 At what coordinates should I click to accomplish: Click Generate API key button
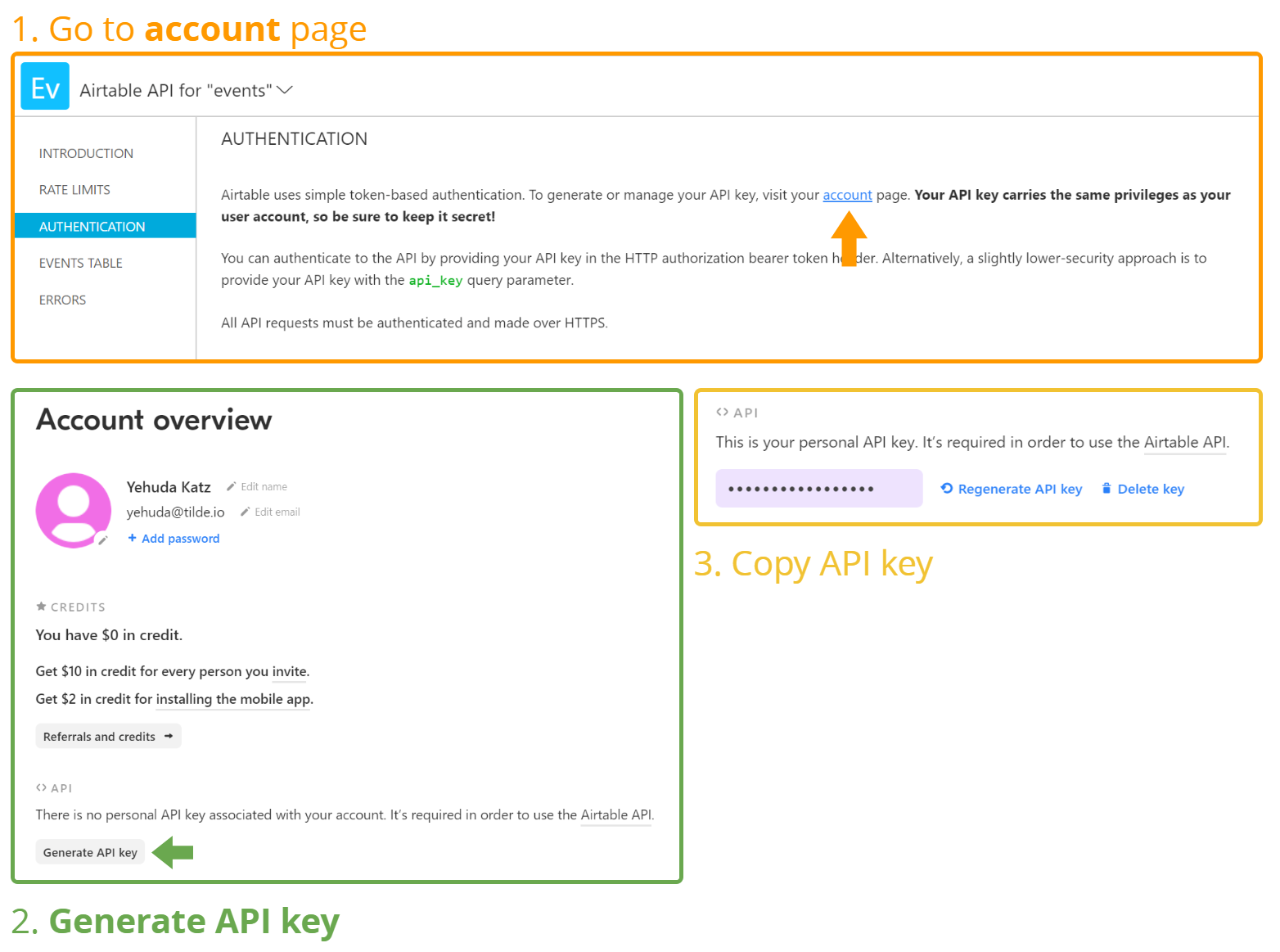pyautogui.click(x=90, y=852)
